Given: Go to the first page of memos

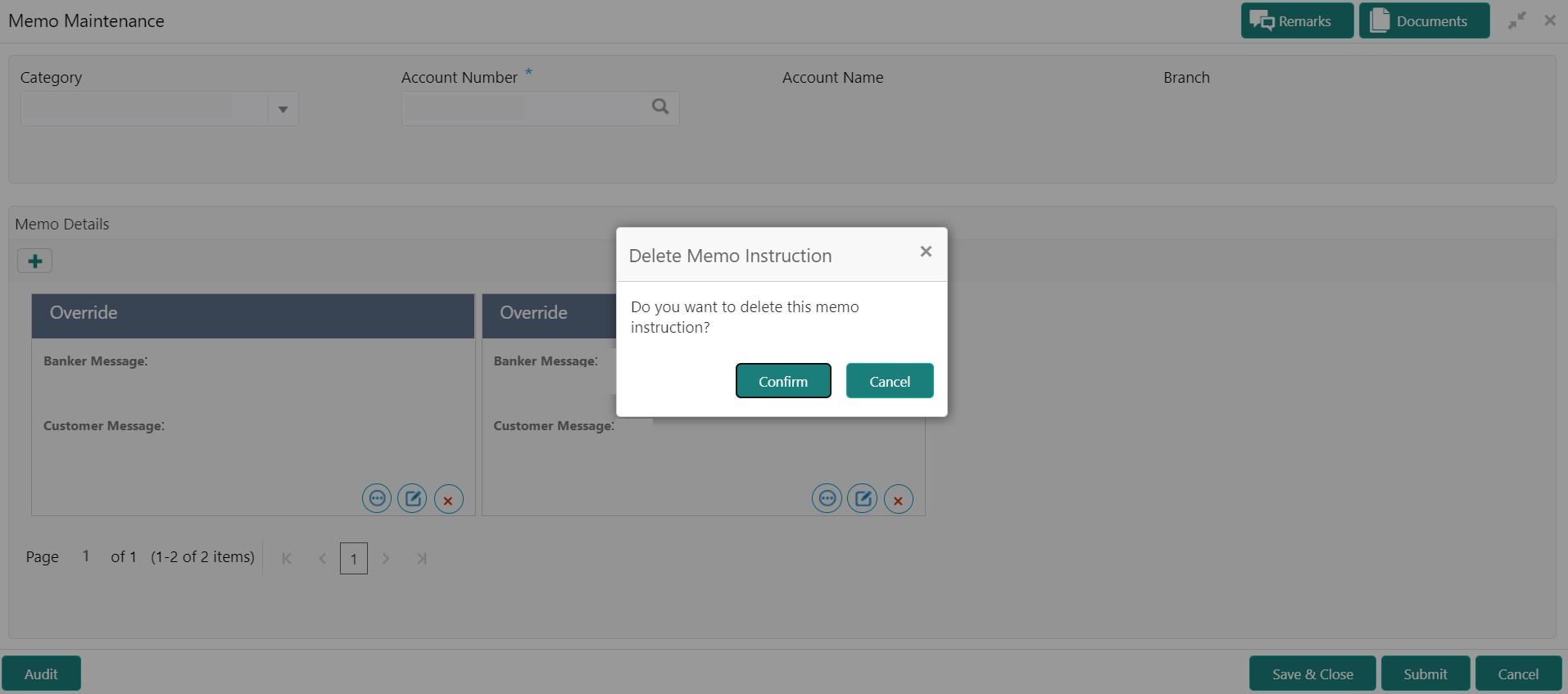Looking at the screenshot, I should (287, 559).
